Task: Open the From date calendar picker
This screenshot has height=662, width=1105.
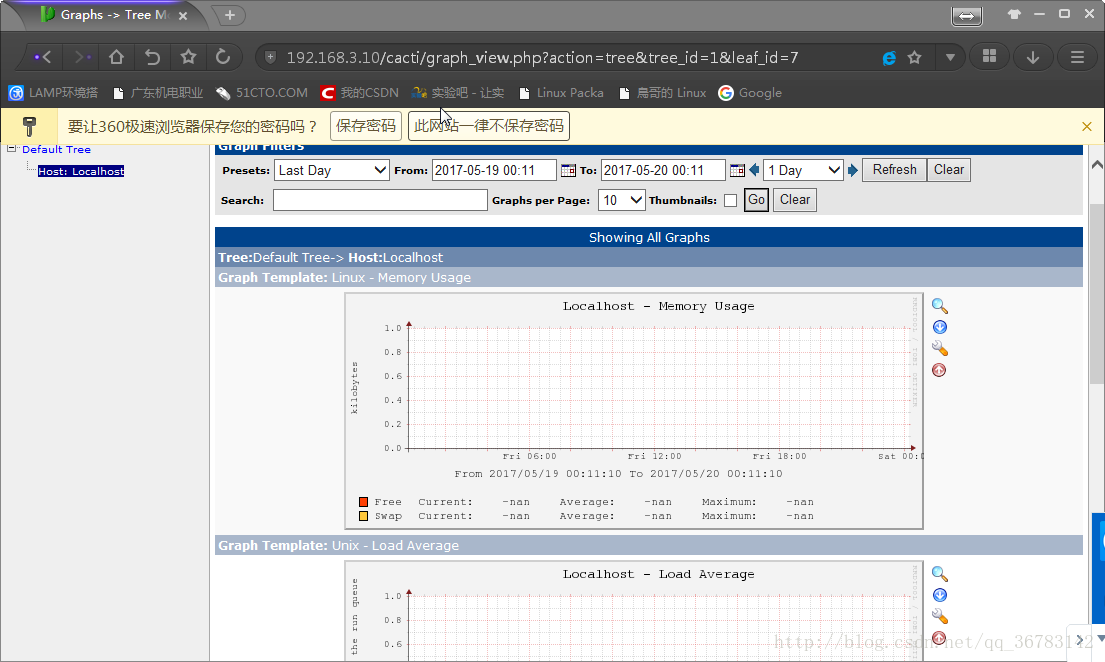Action: pyautogui.click(x=568, y=170)
